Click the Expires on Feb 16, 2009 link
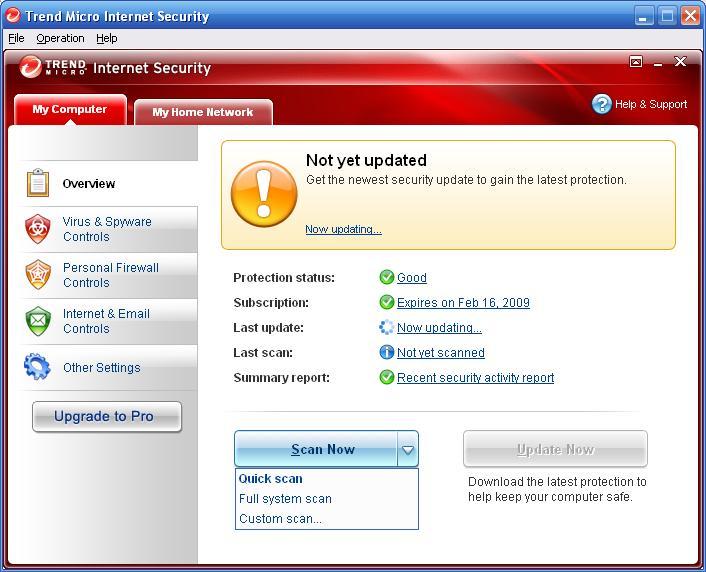Viewport: 706px width, 572px height. 463,303
